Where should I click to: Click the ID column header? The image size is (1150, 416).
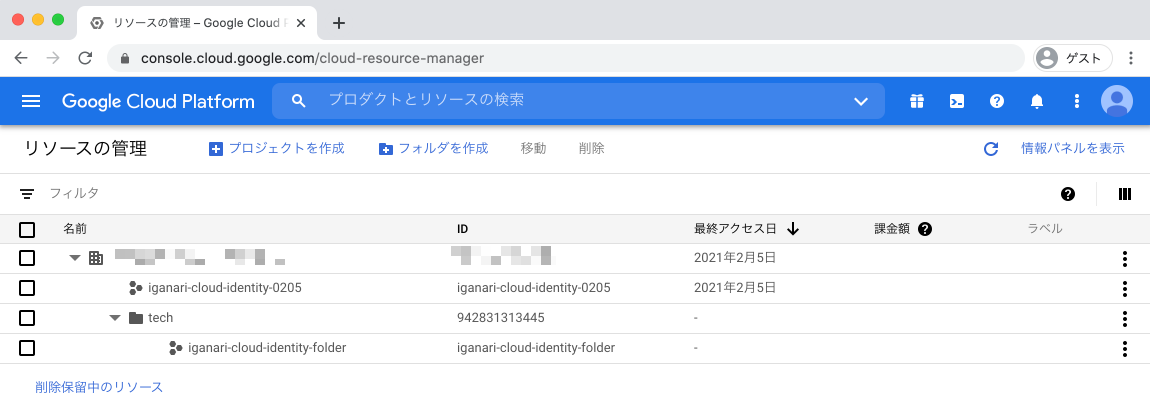[x=463, y=229]
